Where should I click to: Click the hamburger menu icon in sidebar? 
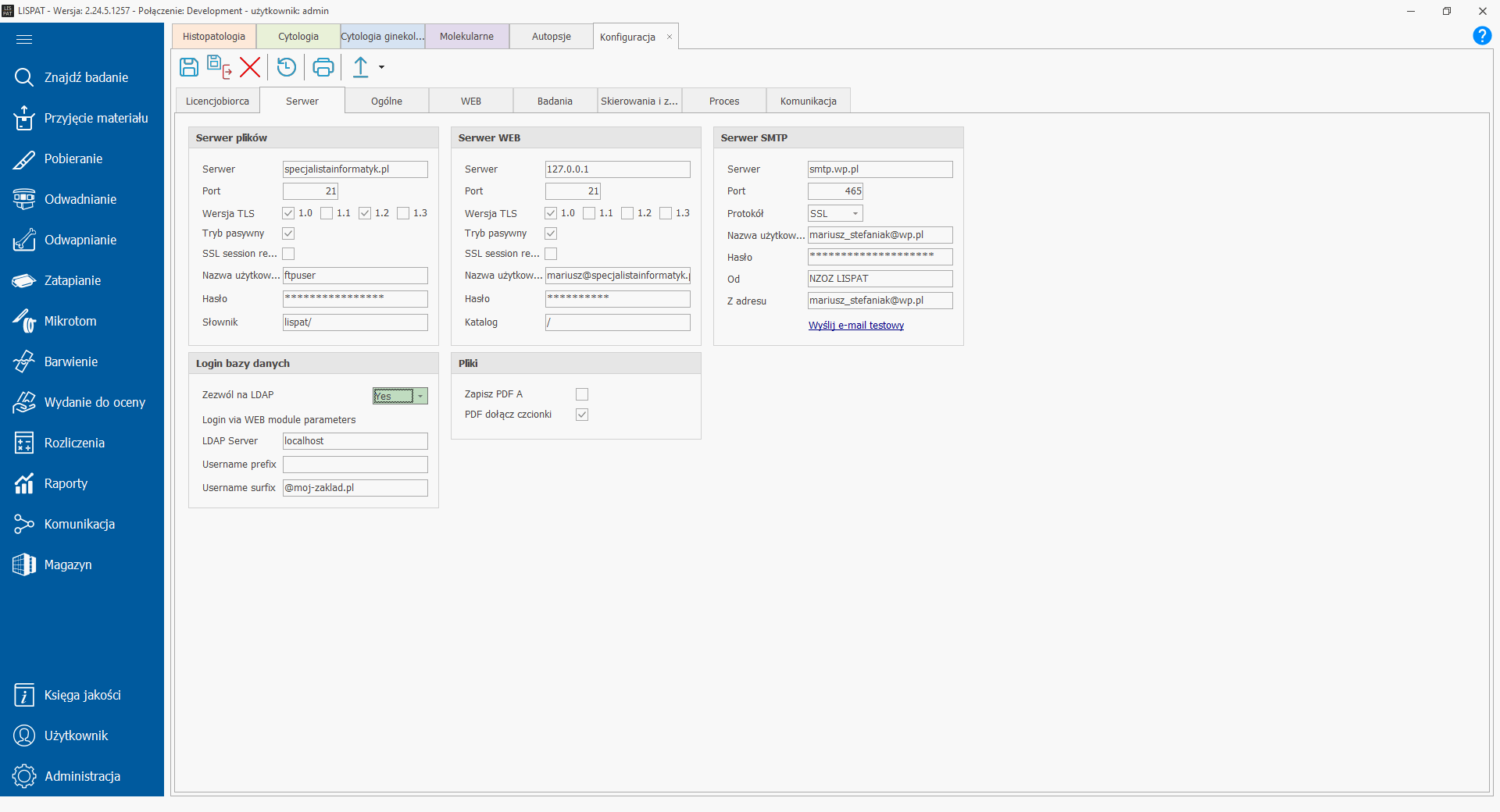(24, 39)
